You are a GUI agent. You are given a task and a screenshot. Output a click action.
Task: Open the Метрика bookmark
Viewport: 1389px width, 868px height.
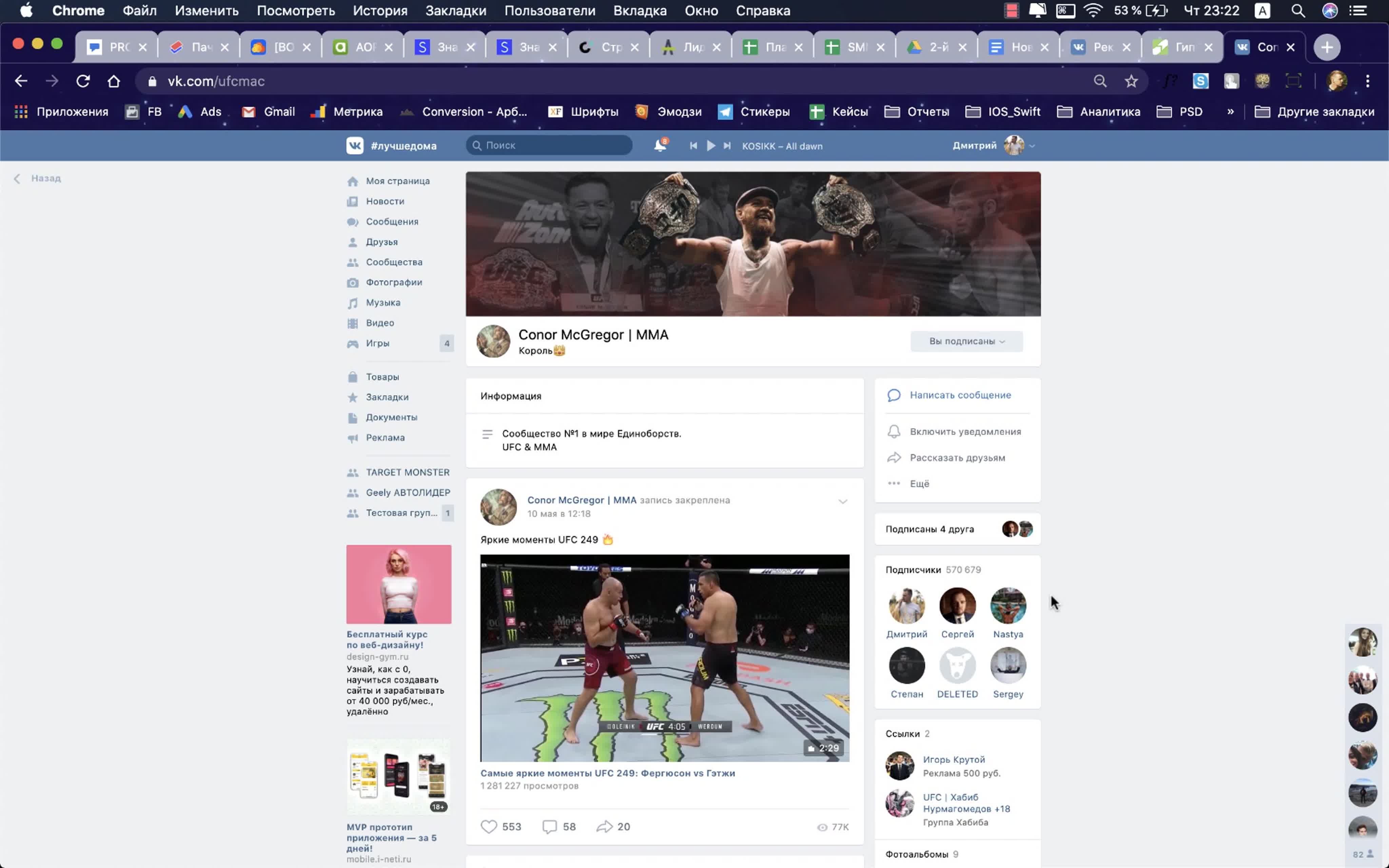coord(346,112)
